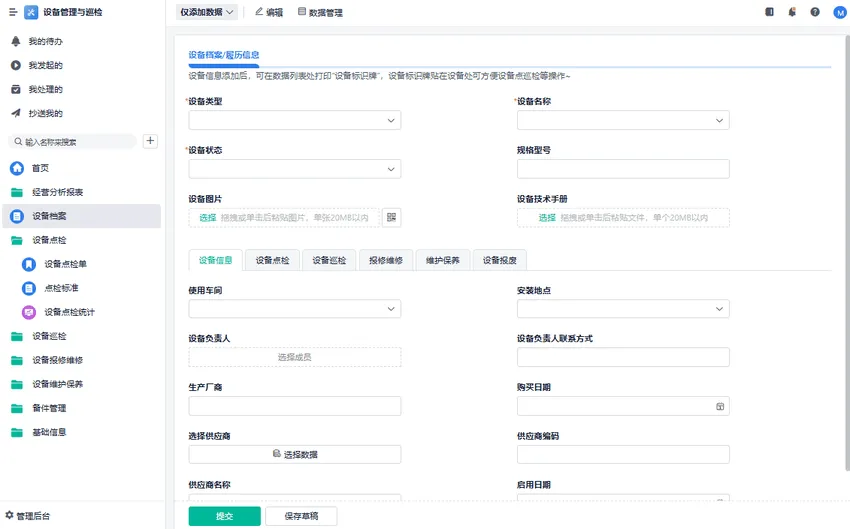Screen dimensions: 850x529
Task: Open the 安装地点 dropdown
Action: [623, 309]
